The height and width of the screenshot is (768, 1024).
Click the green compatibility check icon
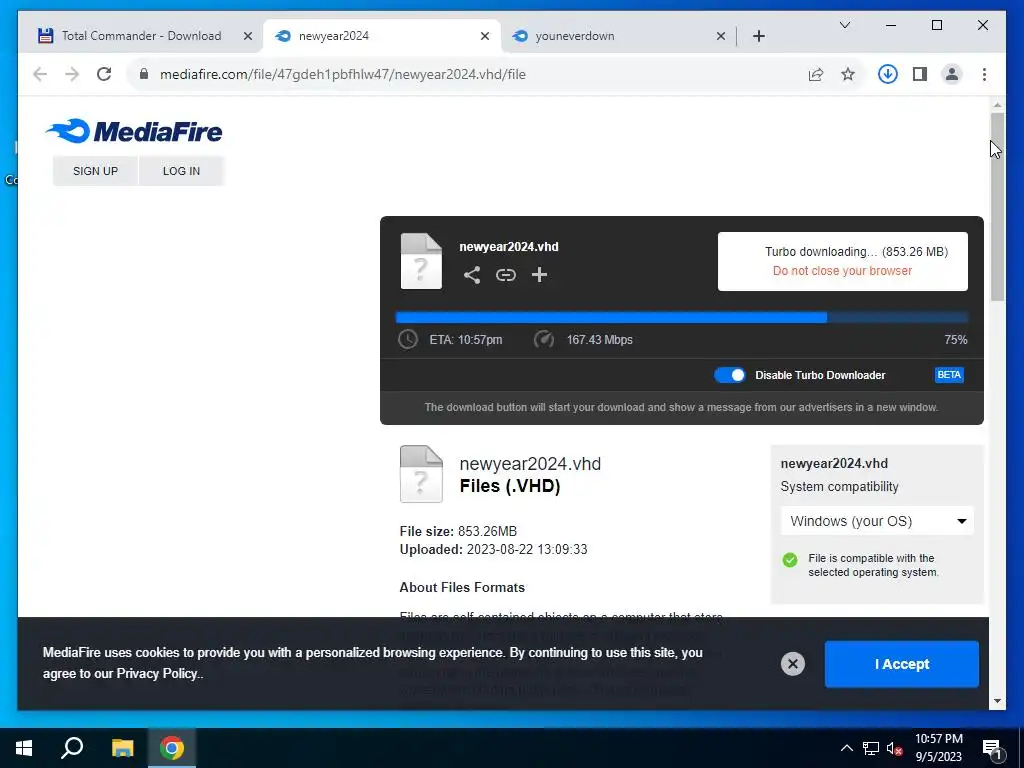click(790, 560)
